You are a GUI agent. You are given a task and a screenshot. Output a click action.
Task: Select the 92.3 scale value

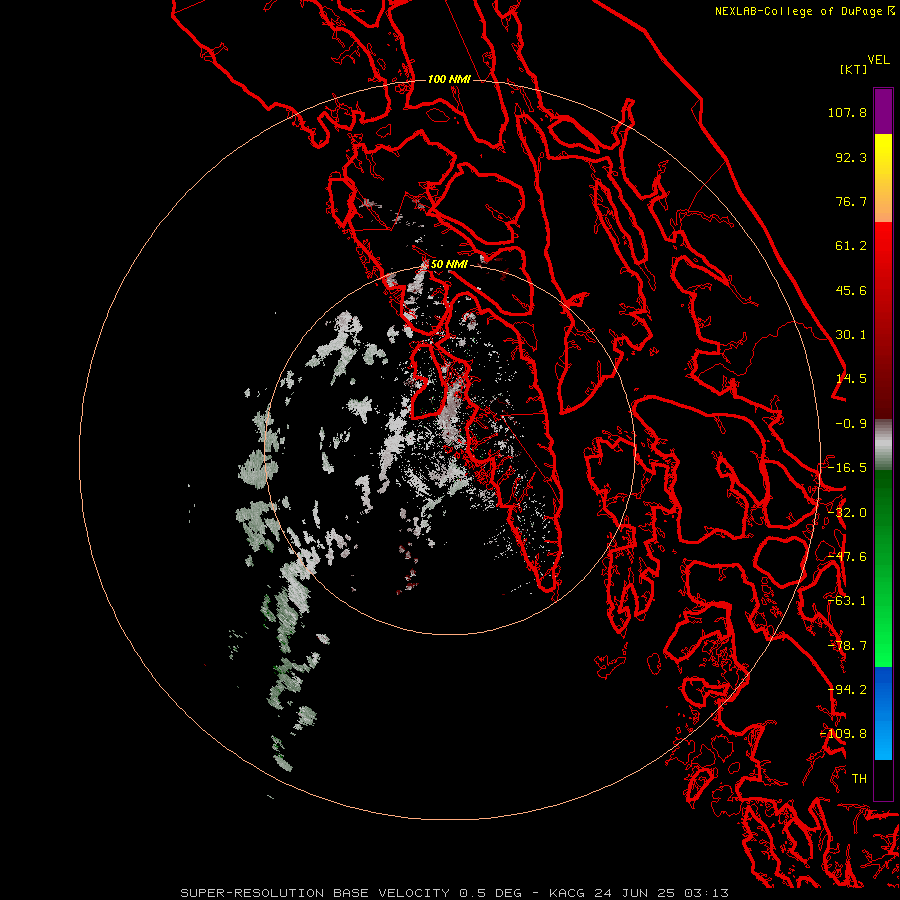(x=851, y=157)
